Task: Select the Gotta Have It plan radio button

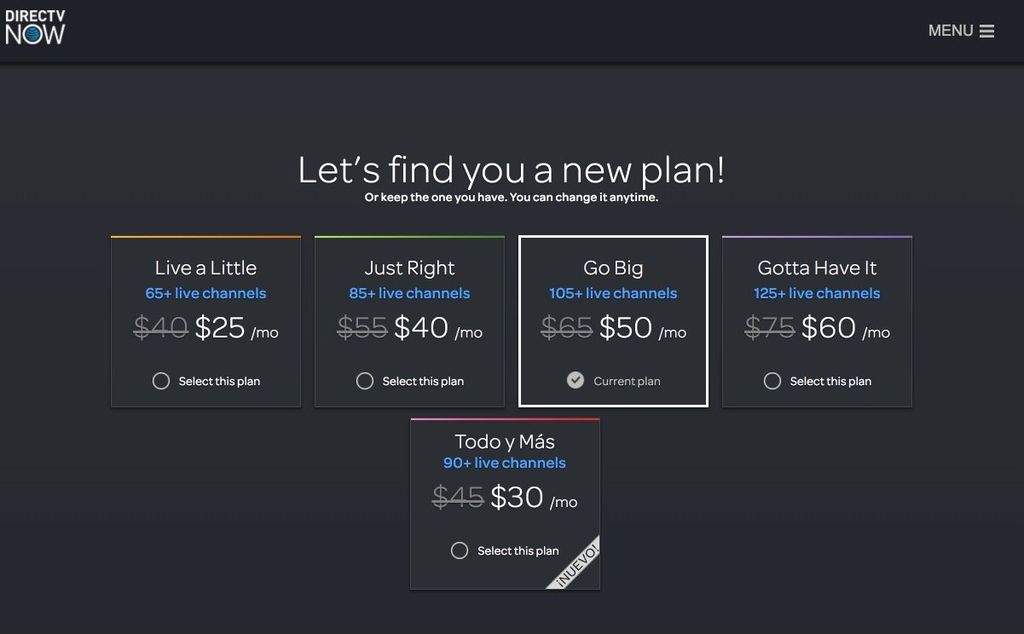Action: (x=771, y=381)
